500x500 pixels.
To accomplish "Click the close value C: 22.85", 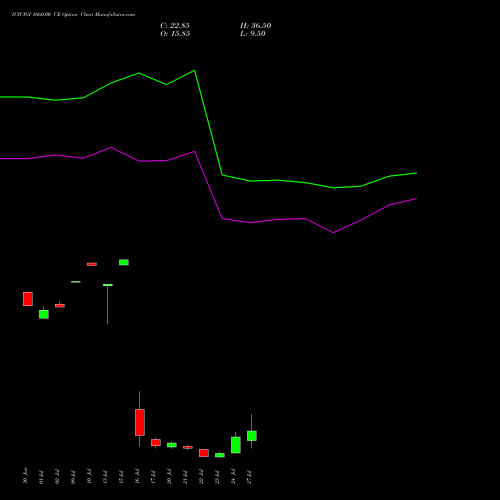I will pos(175,26).
